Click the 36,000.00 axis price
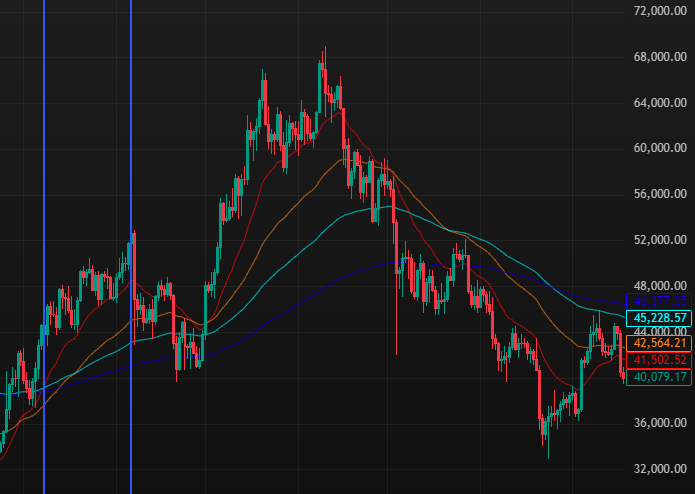The image size is (695, 494). click(660, 423)
